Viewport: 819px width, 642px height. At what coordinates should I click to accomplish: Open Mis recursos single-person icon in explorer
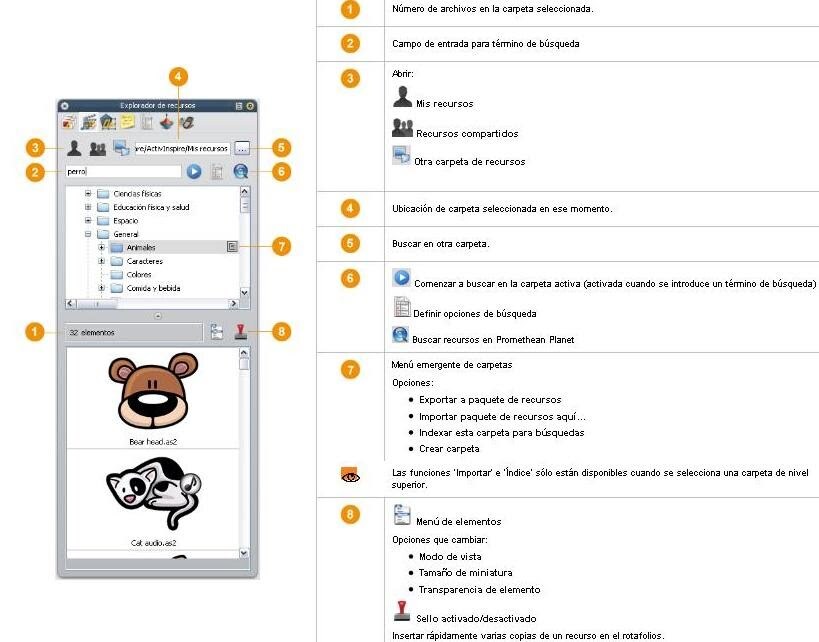coord(74,148)
